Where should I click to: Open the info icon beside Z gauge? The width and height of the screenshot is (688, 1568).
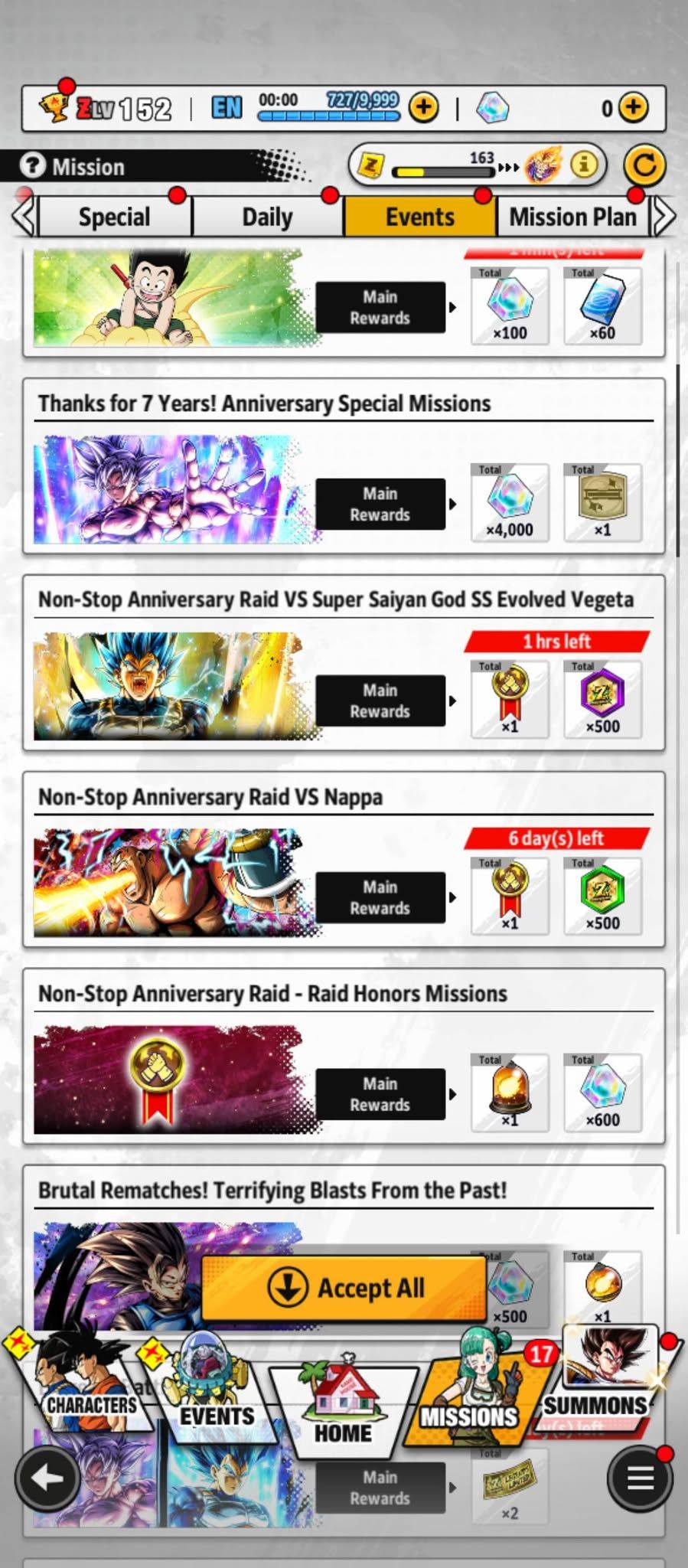point(584,164)
